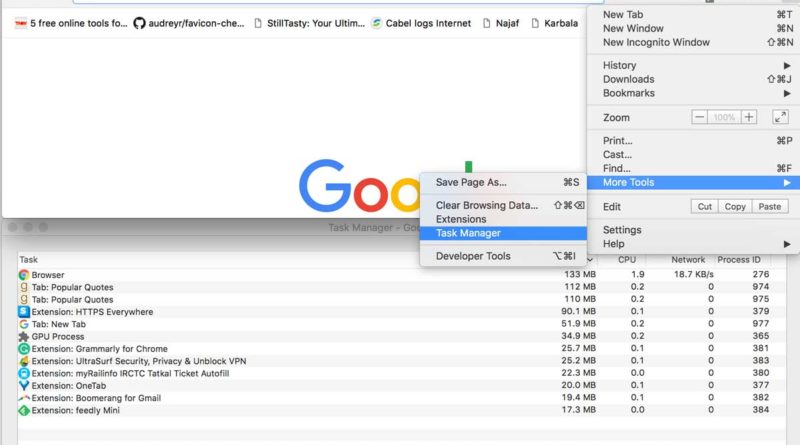Click the Najaf bookmark page icon
The width and height of the screenshot is (800, 445).
(487, 23)
